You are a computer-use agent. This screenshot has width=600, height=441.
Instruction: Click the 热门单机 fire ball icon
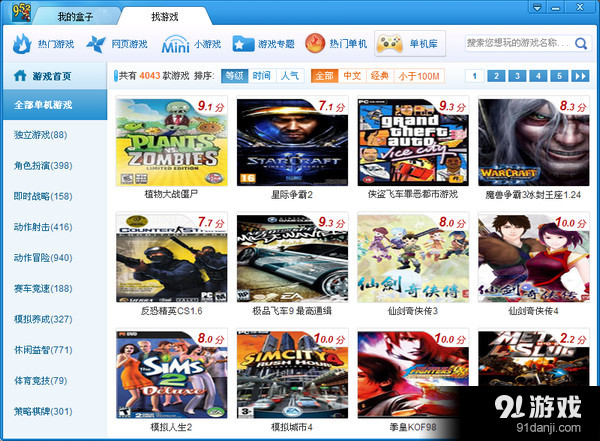click(x=315, y=43)
